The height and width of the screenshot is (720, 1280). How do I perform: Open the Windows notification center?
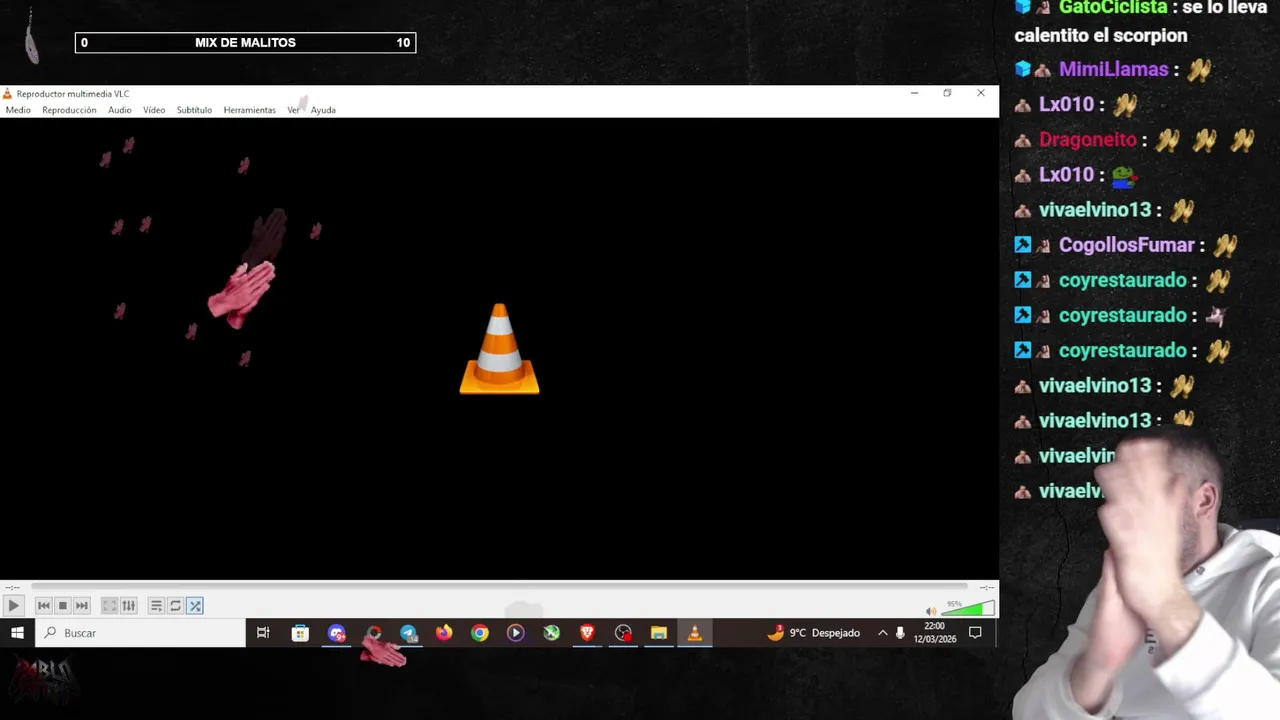coord(975,633)
